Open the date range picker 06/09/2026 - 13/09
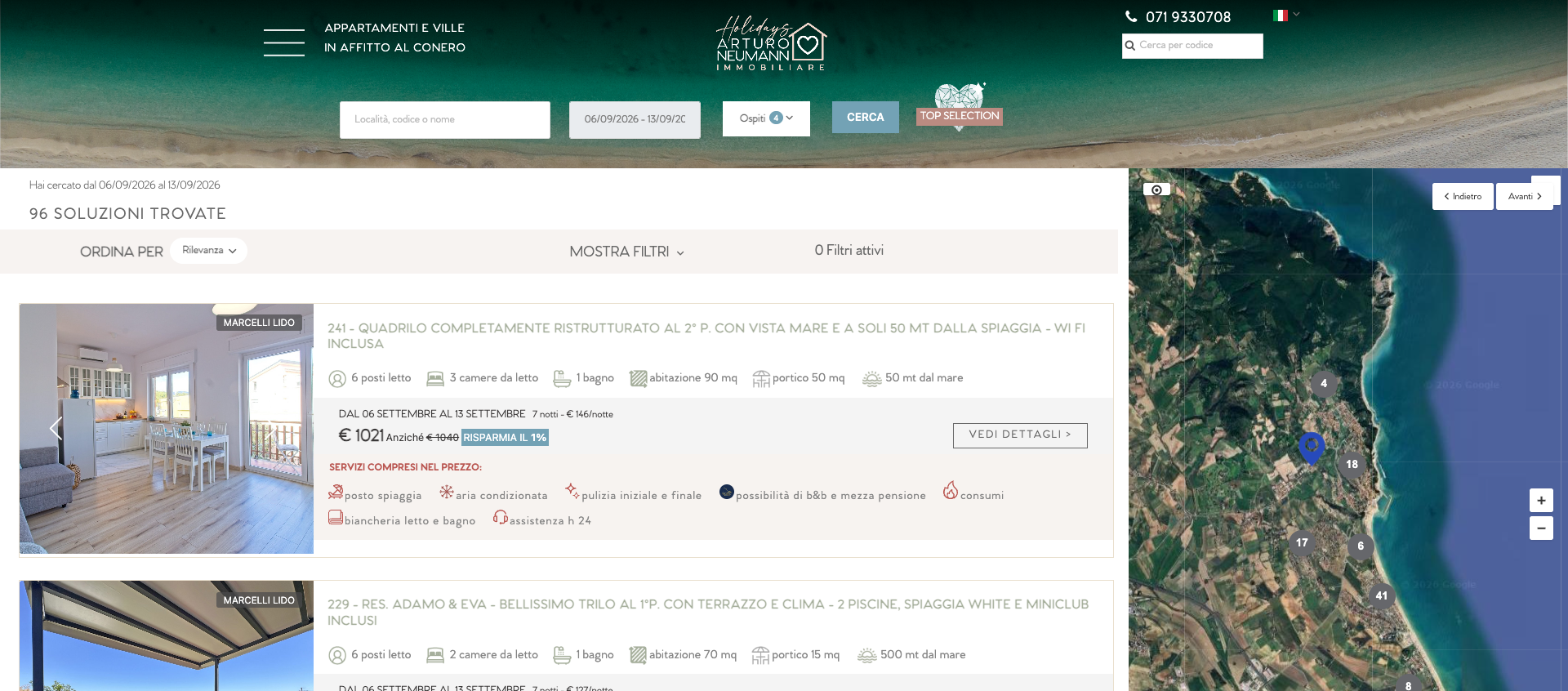The height and width of the screenshot is (691, 1568). tap(635, 119)
